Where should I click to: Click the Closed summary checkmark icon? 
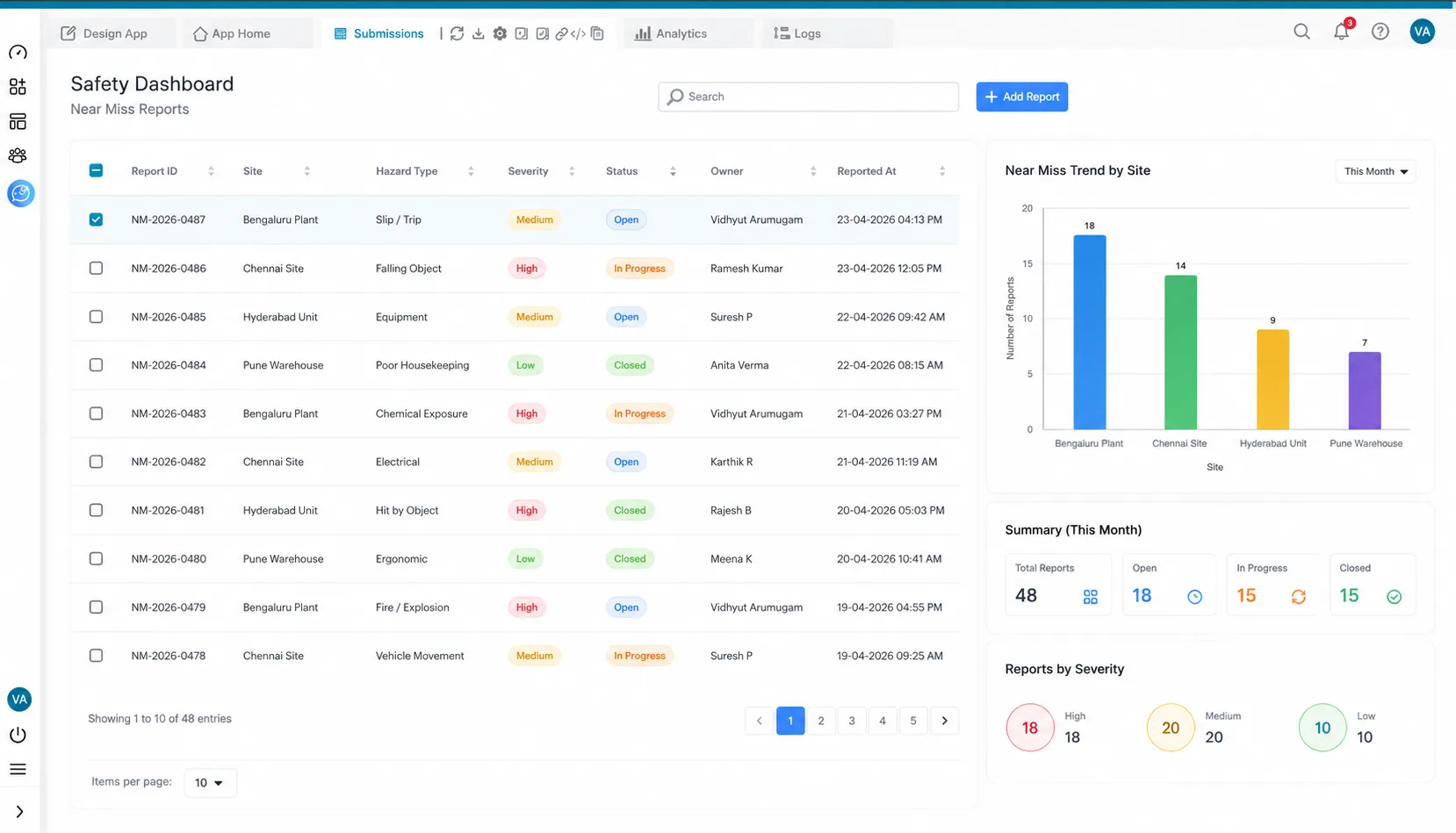(x=1394, y=597)
